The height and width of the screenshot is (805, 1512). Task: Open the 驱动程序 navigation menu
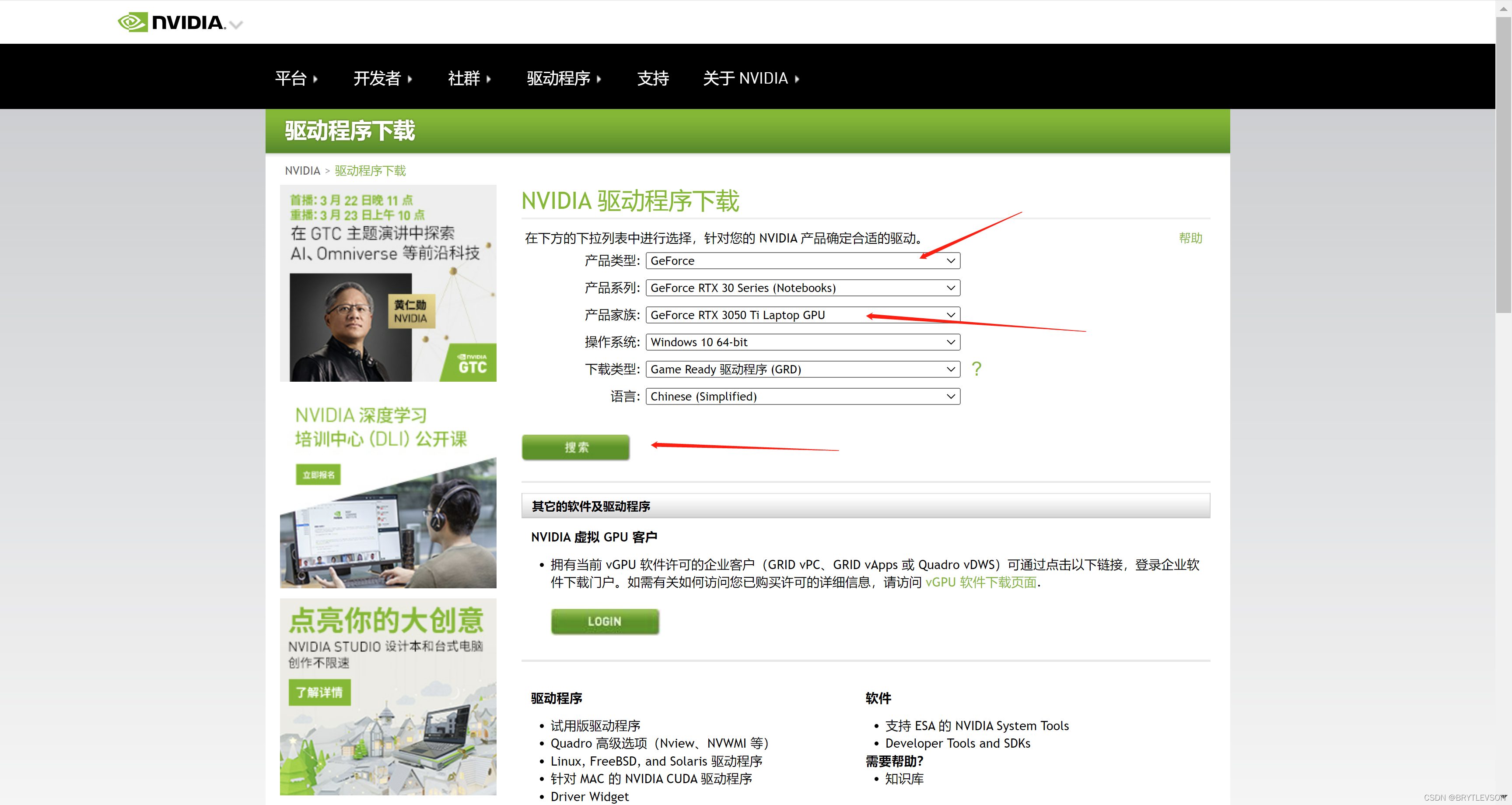pos(563,78)
